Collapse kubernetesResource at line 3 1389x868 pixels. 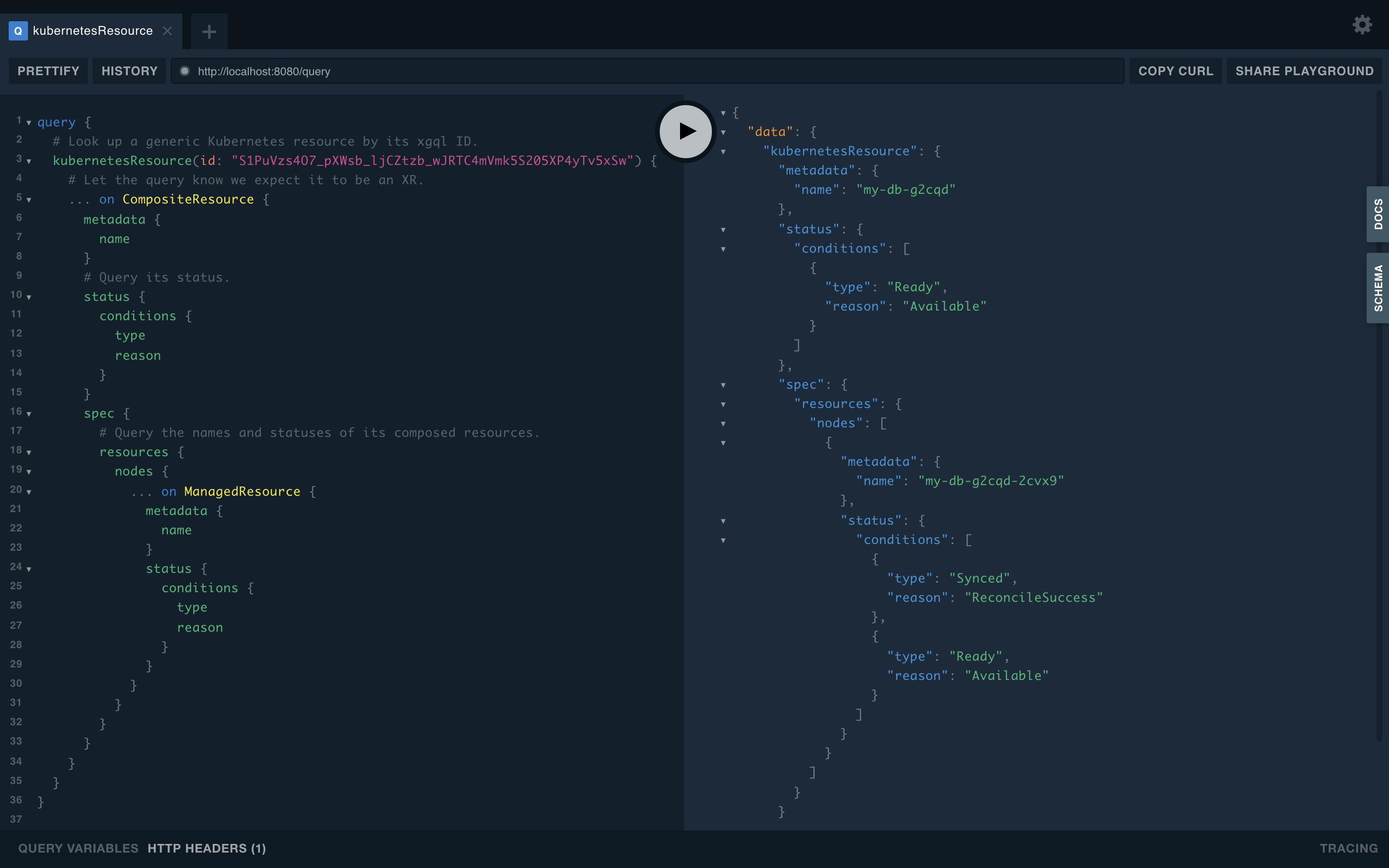(29, 162)
